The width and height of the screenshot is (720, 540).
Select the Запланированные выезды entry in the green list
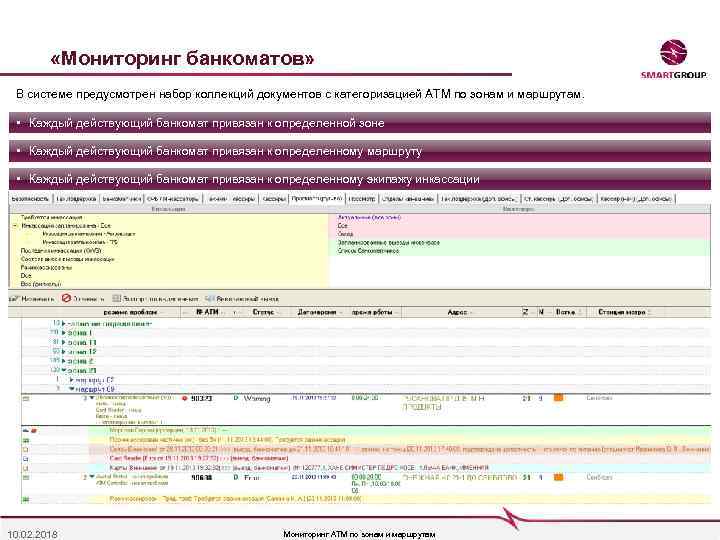click(388, 242)
